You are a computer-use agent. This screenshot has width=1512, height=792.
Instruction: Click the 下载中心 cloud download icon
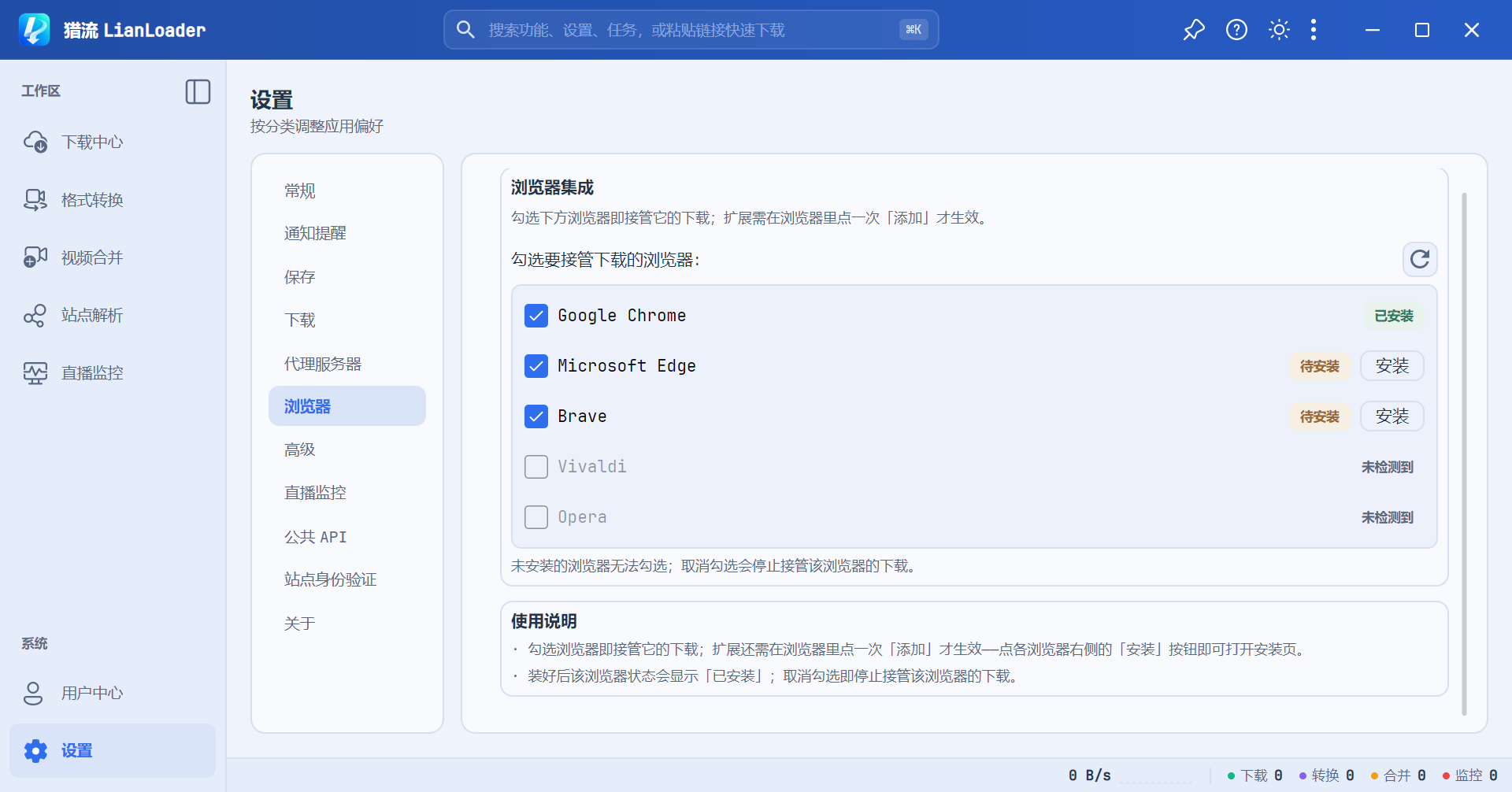click(35, 142)
